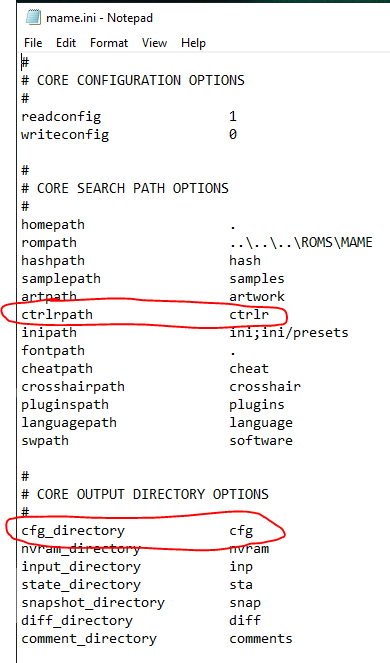This screenshot has width=390, height=663.
Task: Click the value 'diff' next to diff_directory
Action: point(245,621)
